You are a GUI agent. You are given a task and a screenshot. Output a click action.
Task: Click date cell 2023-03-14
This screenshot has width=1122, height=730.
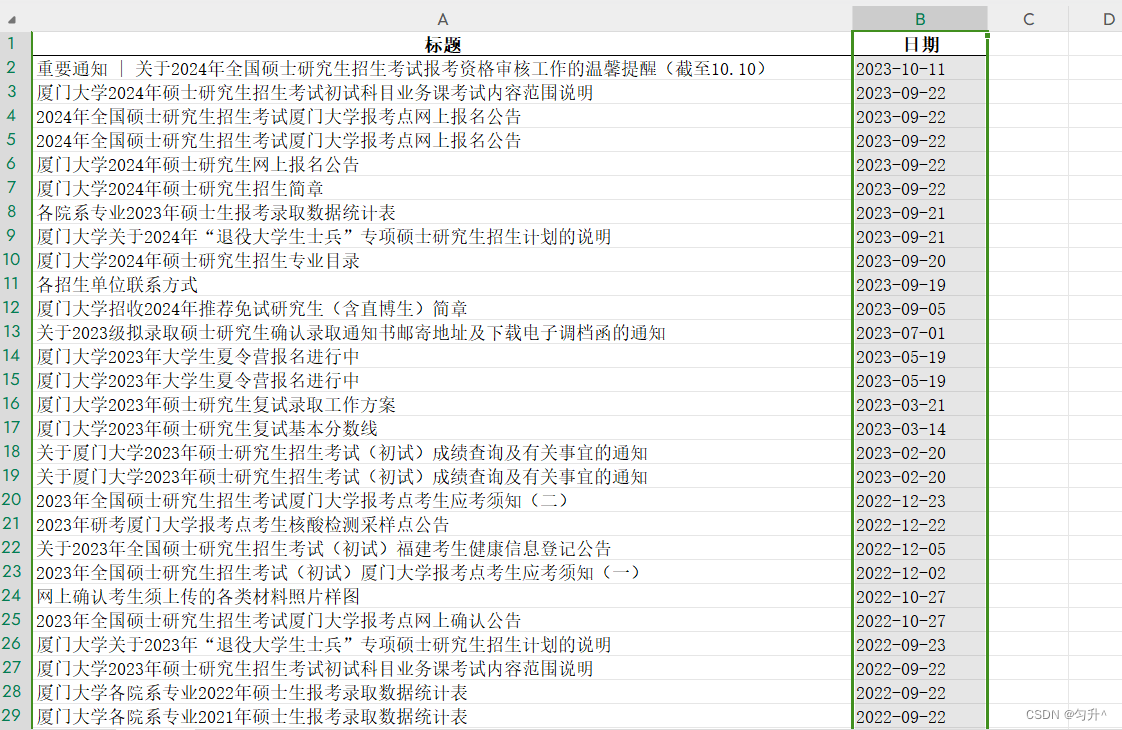(920, 429)
